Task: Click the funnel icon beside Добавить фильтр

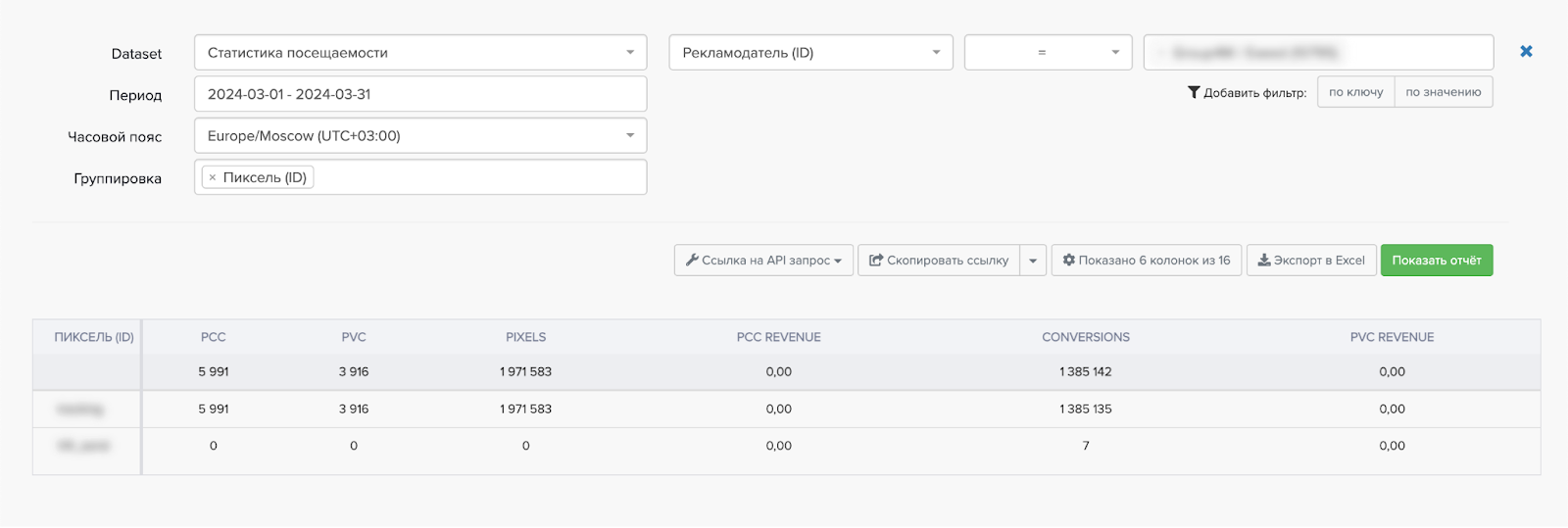Action: [1194, 92]
